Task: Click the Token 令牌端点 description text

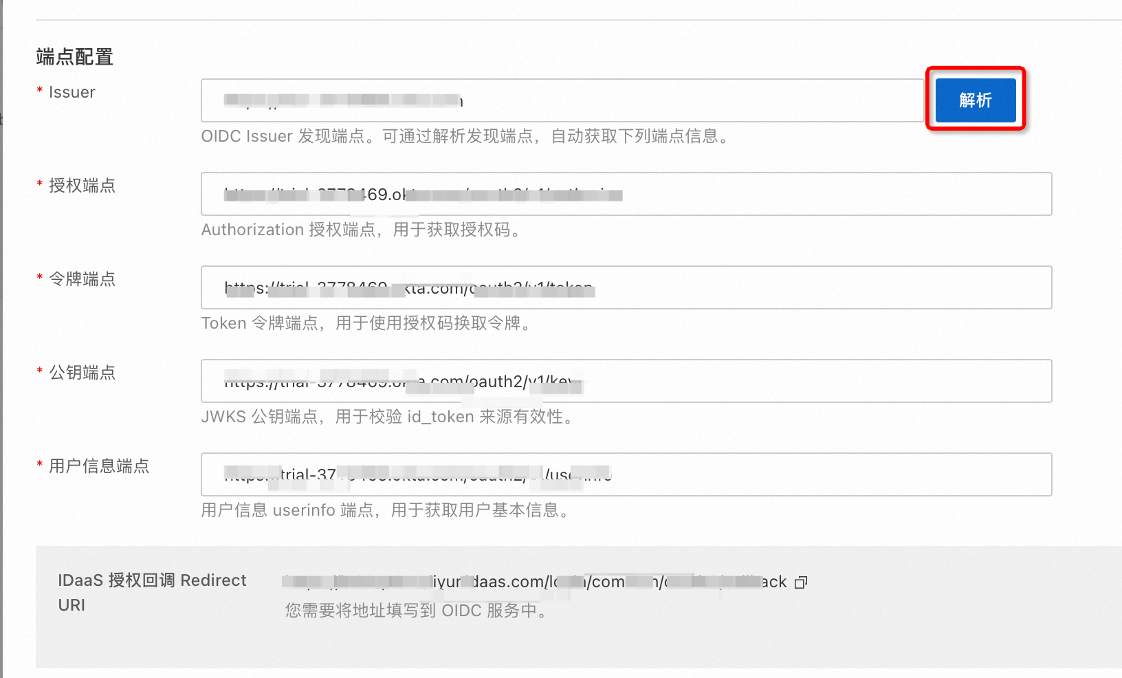Action: 366,323
